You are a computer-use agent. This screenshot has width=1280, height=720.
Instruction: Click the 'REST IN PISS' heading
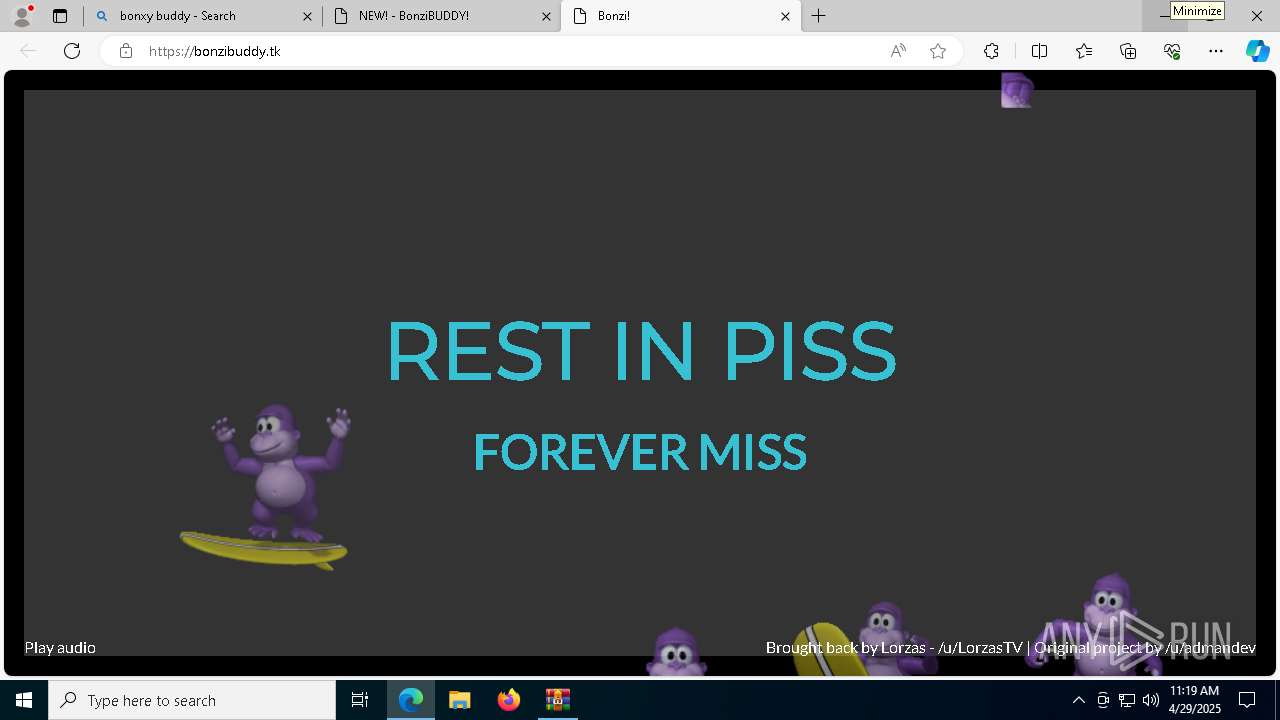pos(641,352)
